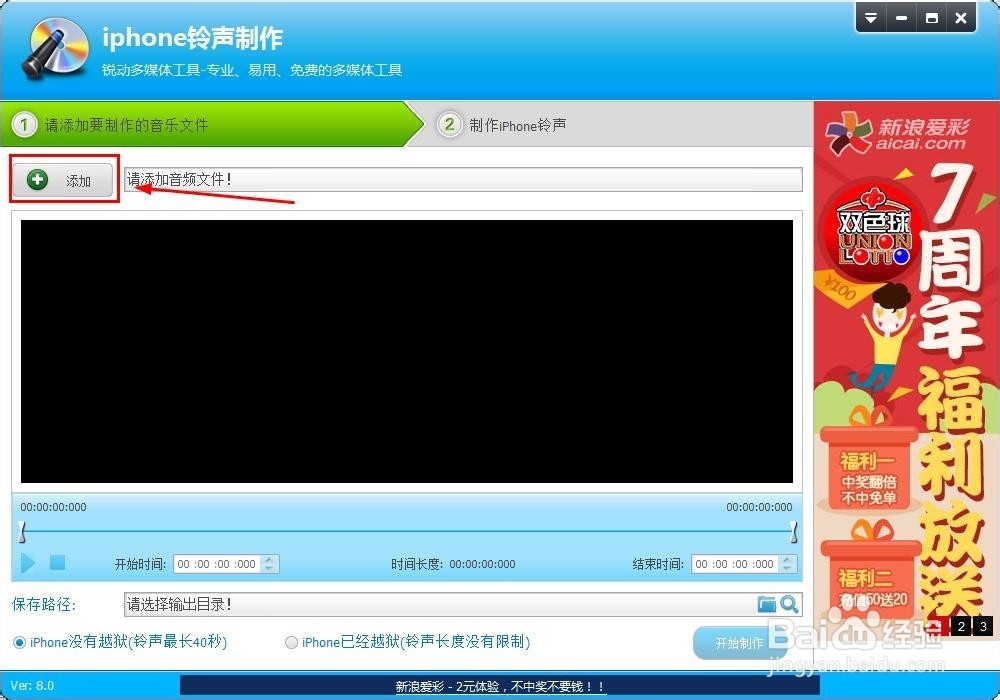The height and width of the screenshot is (700, 1000).
Task: Close the iphone铃声制作 window
Action: pyautogui.click(x=961, y=18)
